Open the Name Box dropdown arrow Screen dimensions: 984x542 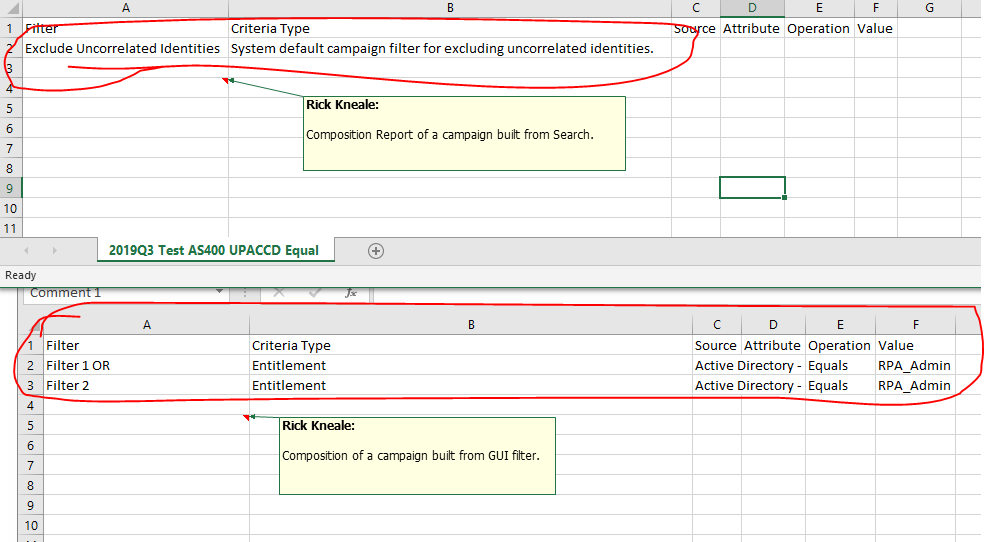coord(220,293)
